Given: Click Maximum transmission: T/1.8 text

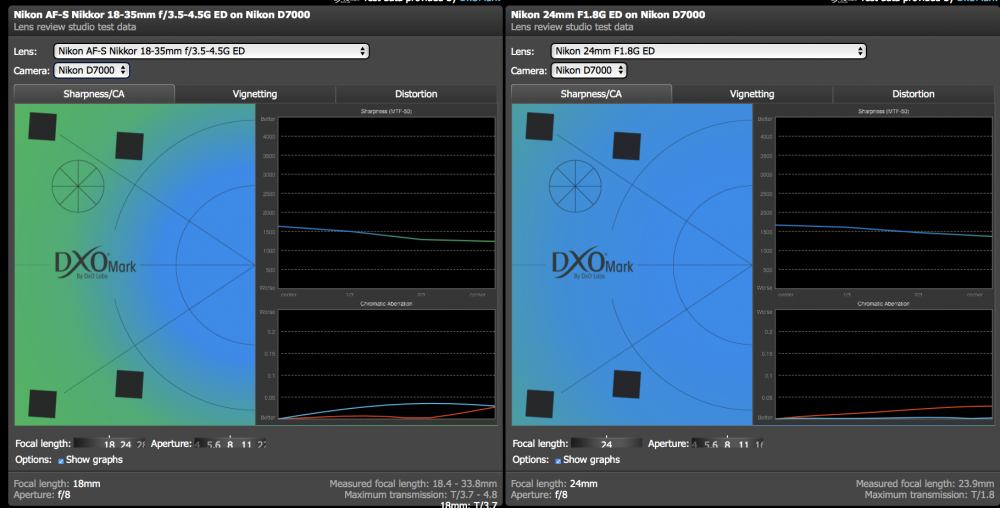Looking at the screenshot, I should click(929, 495).
